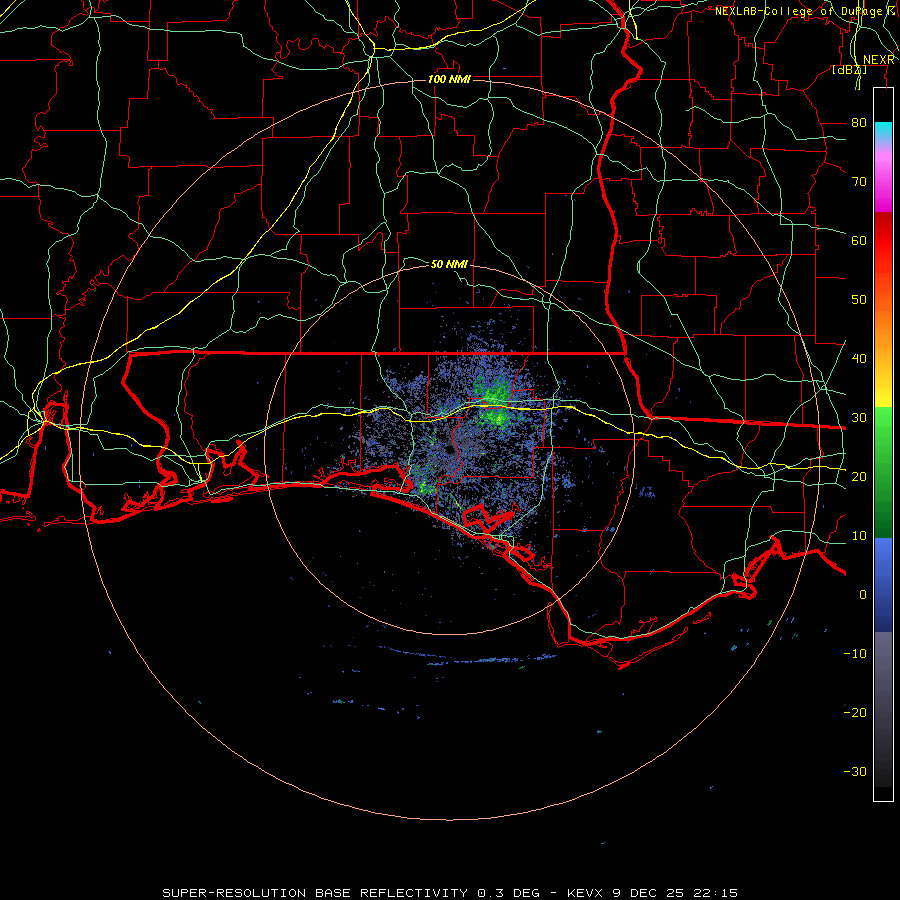Click the 40 value on the dBZ scale

(859, 358)
